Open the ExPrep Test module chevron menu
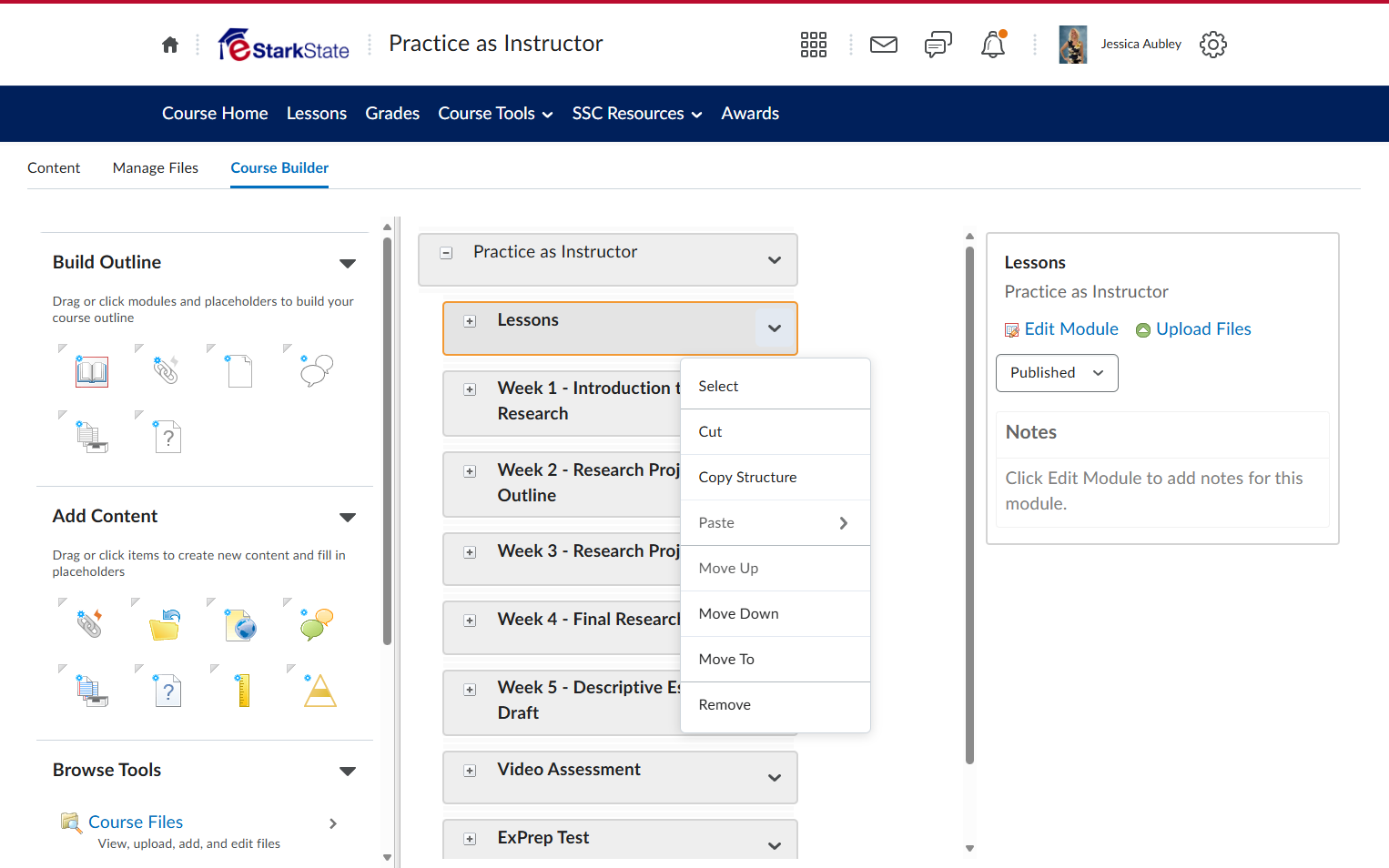 click(x=775, y=845)
